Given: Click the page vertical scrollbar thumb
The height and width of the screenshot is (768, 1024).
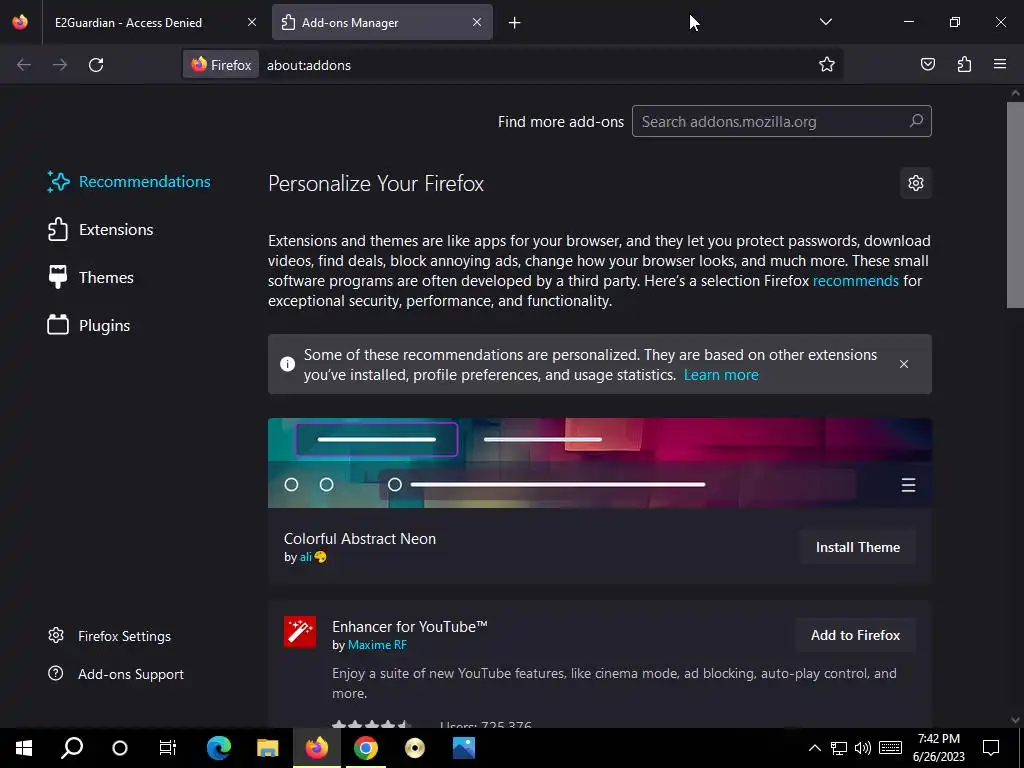Looking at the screenshot, I should 1016,204.
